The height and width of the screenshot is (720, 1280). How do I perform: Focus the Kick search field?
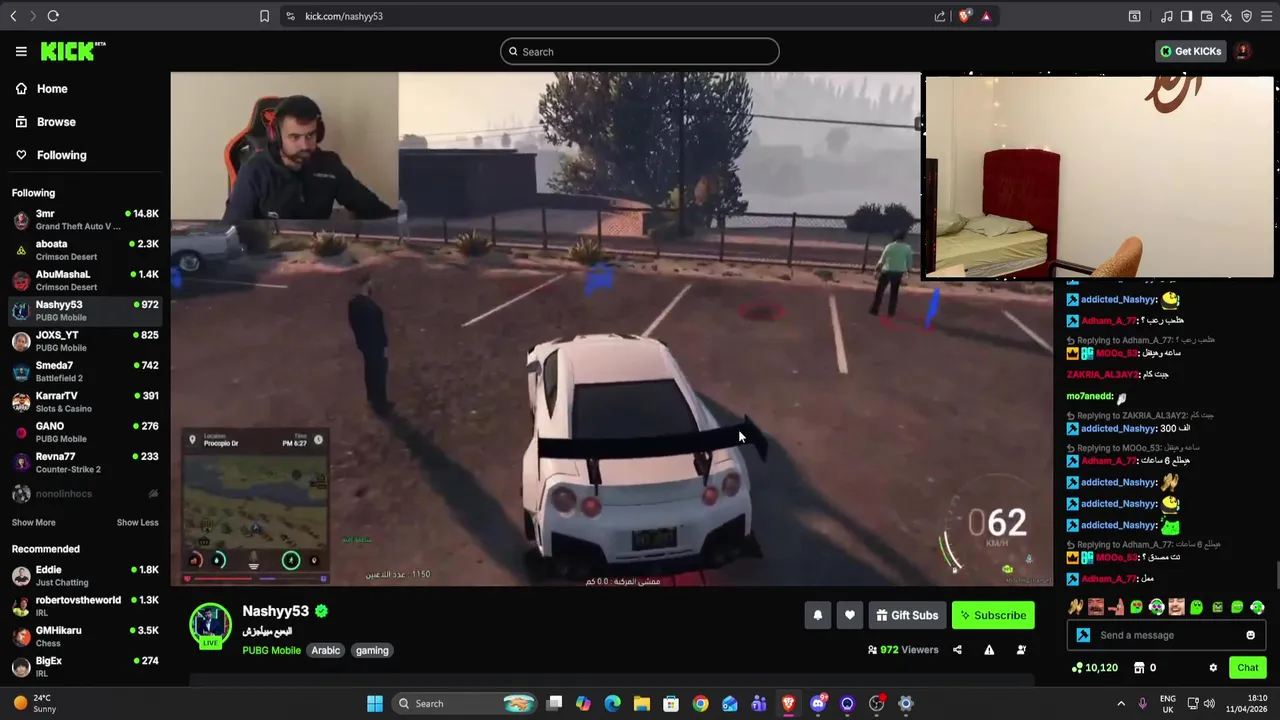640,52
